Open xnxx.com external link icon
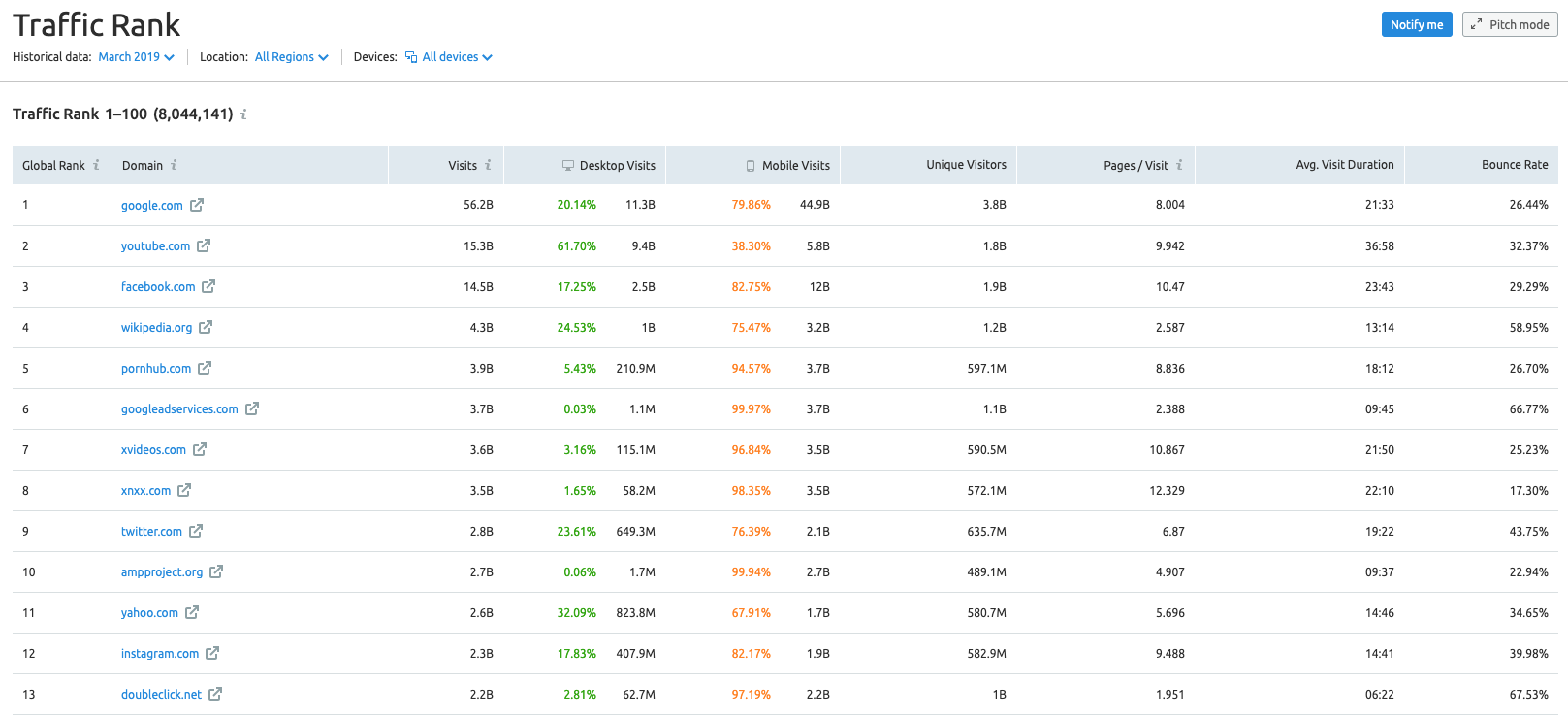Image resolution: width=1568 pixels, height=718 pixels. pos(184,490)
